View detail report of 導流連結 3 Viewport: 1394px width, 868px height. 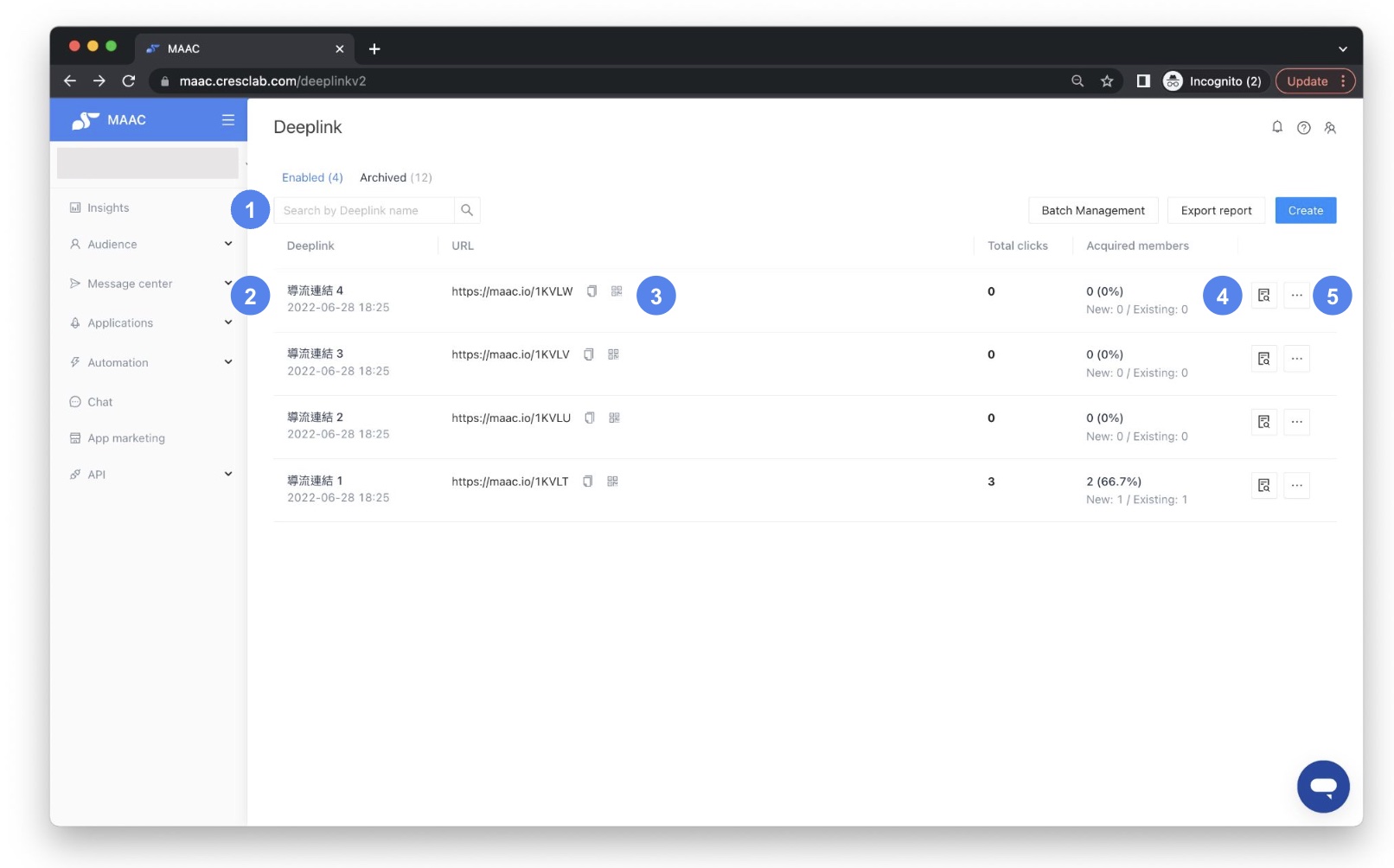[x=1263, y=358]
